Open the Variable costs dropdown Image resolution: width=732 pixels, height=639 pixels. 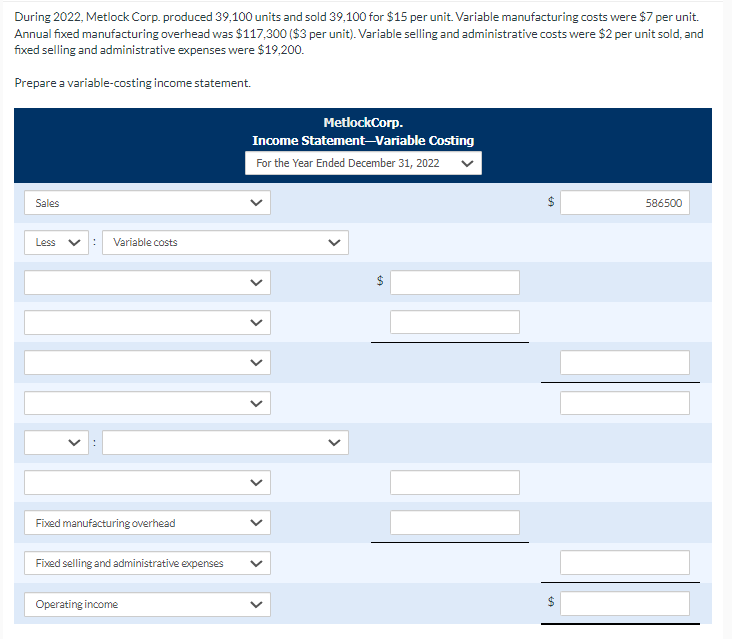(x=225, y=242)
